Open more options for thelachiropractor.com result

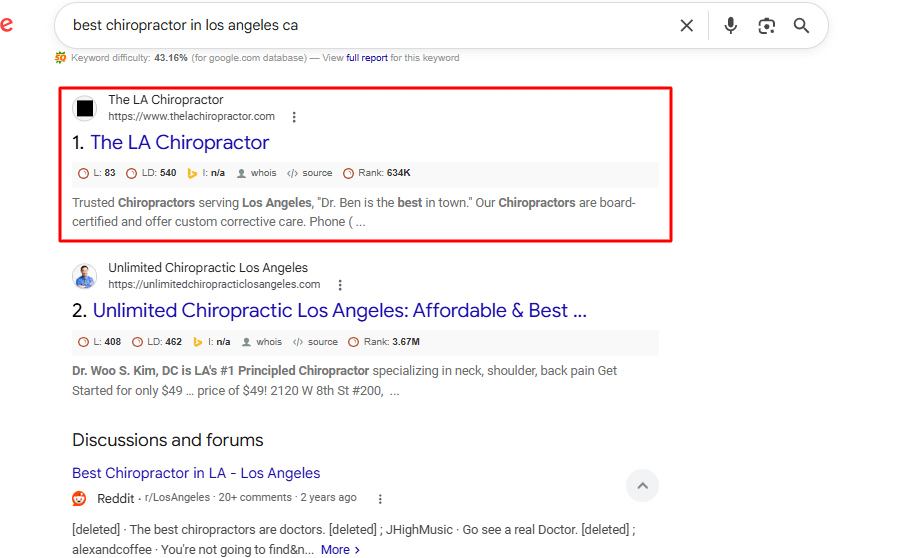294,117
